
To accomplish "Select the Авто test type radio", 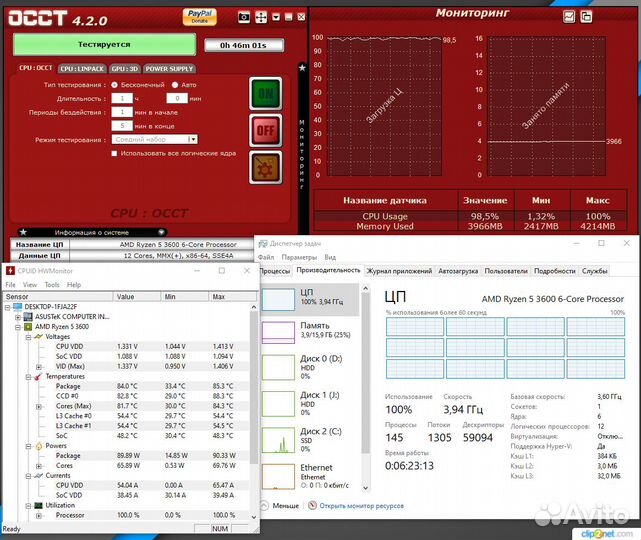I will pos(175,85).
